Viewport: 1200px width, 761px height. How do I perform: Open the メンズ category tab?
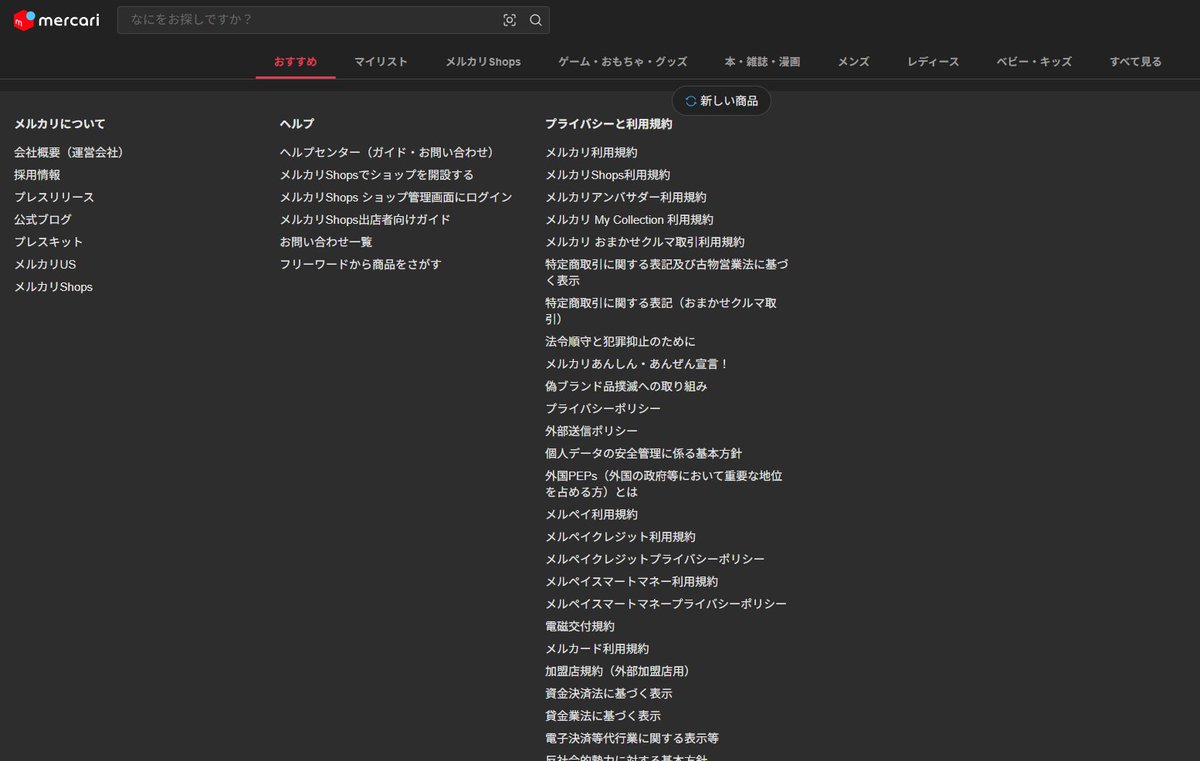(852, 61)
